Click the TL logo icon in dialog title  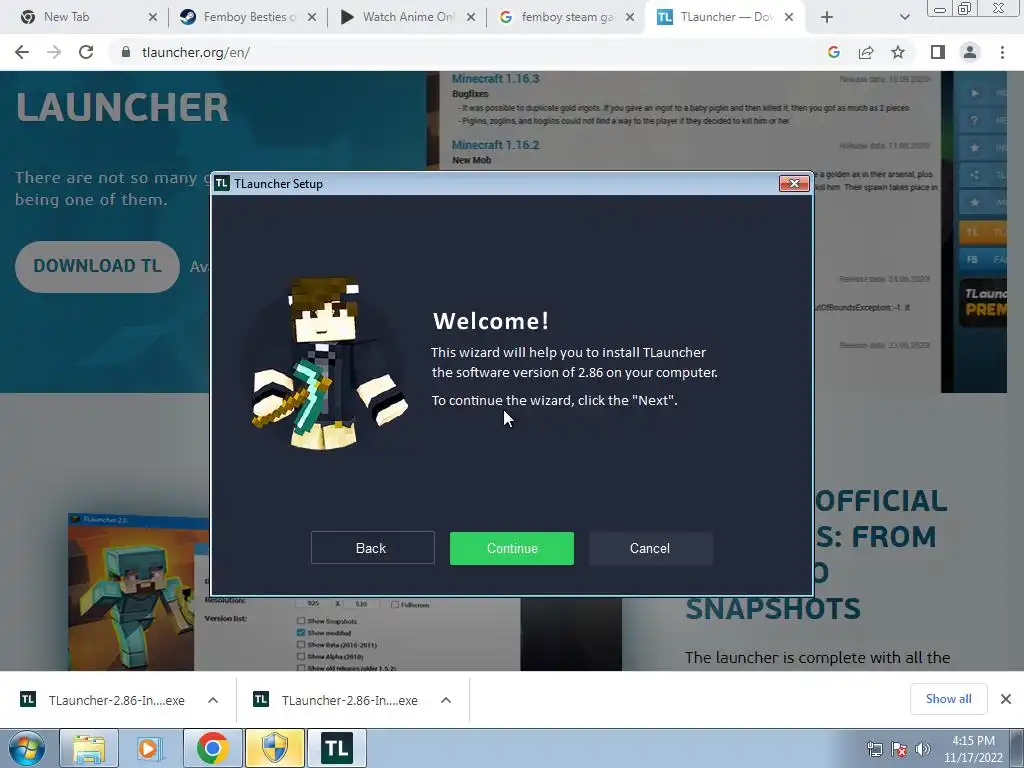click(222, 184)
